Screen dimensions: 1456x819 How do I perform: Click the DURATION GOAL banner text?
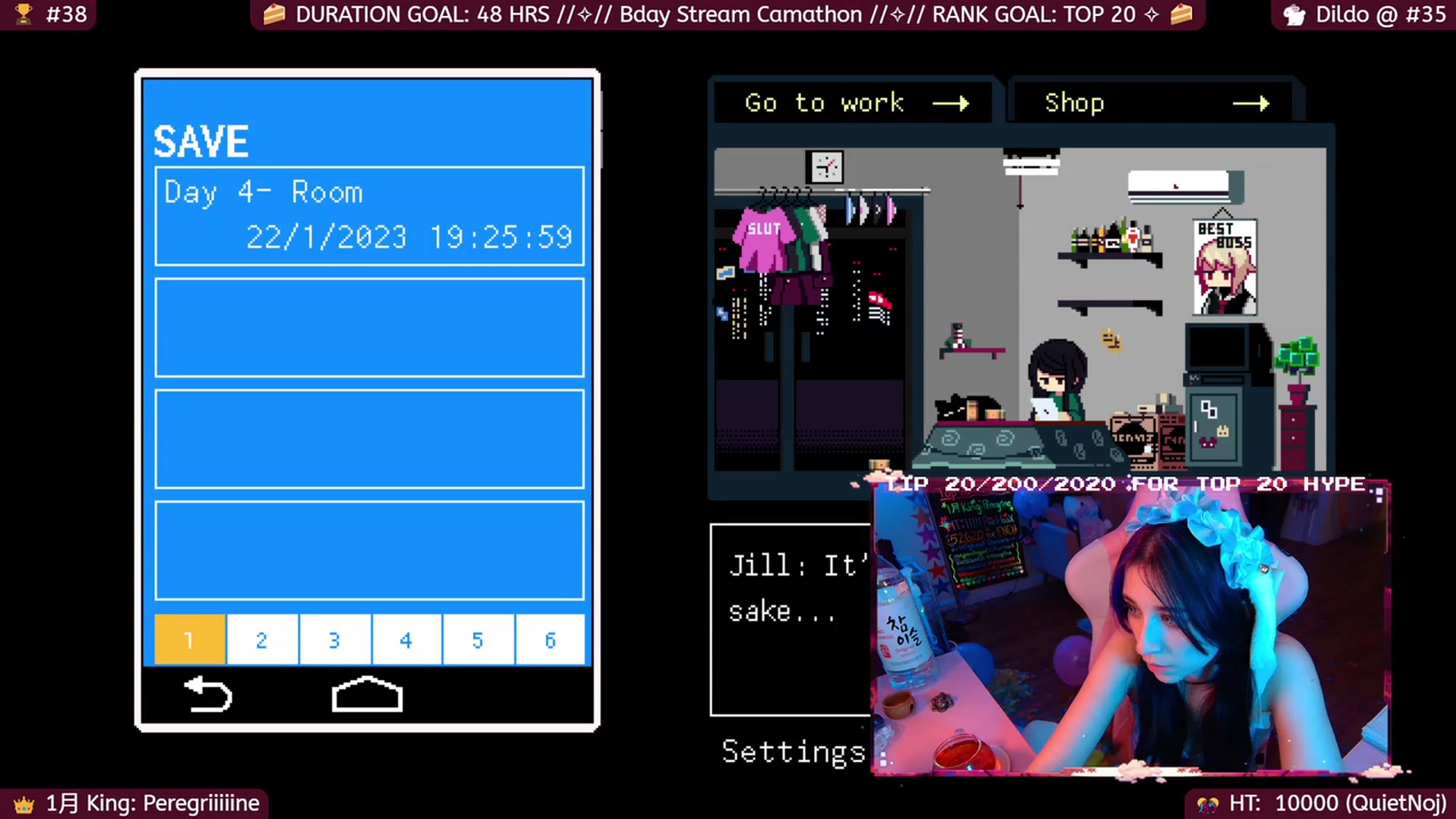[728, 14]
